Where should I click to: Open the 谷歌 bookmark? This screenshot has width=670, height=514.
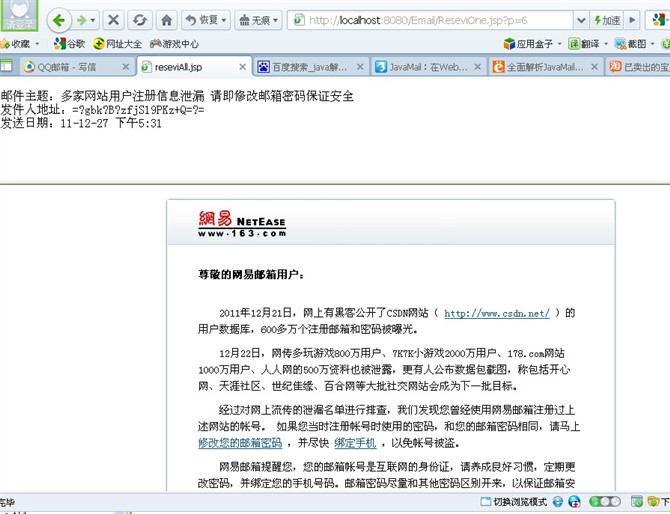(70, 44)
